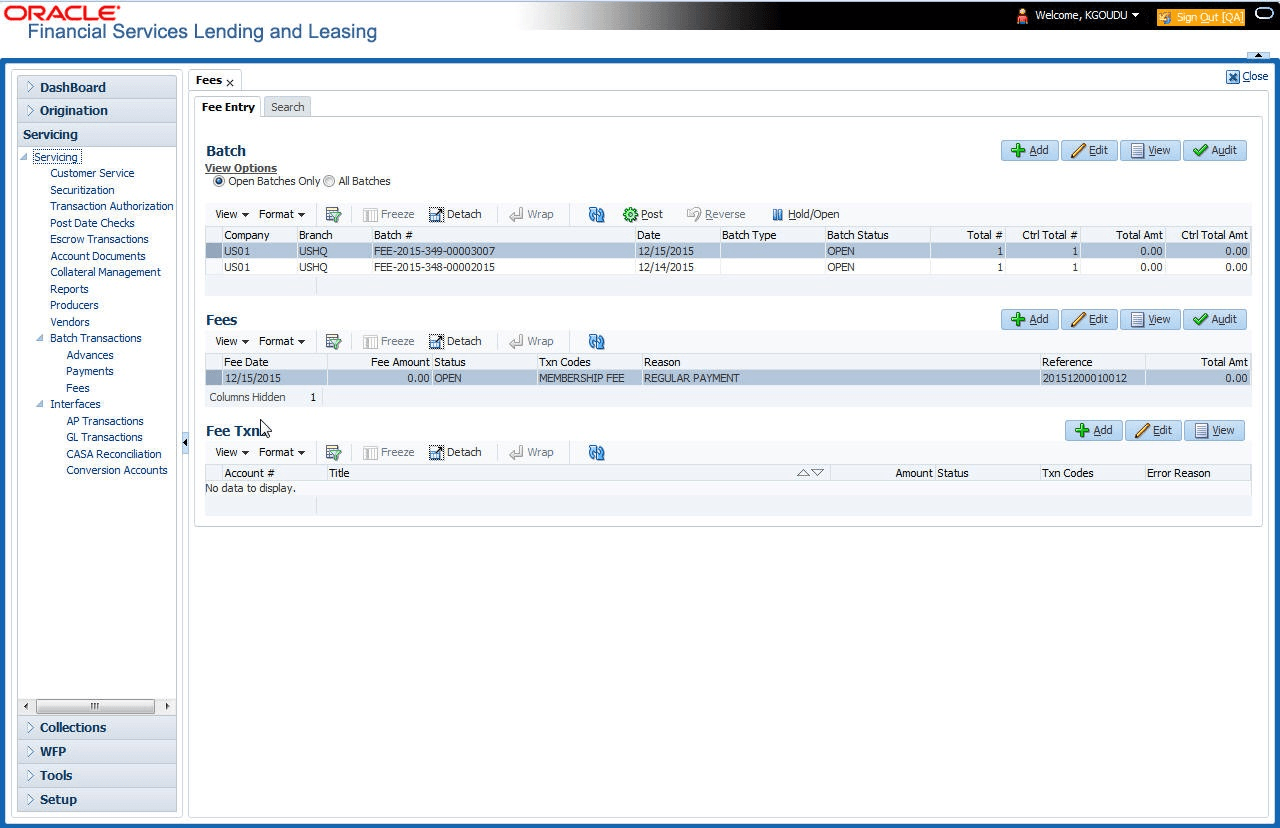Click the Add button in Fee Txn section
The image size is (1280, 828).
1094,430
